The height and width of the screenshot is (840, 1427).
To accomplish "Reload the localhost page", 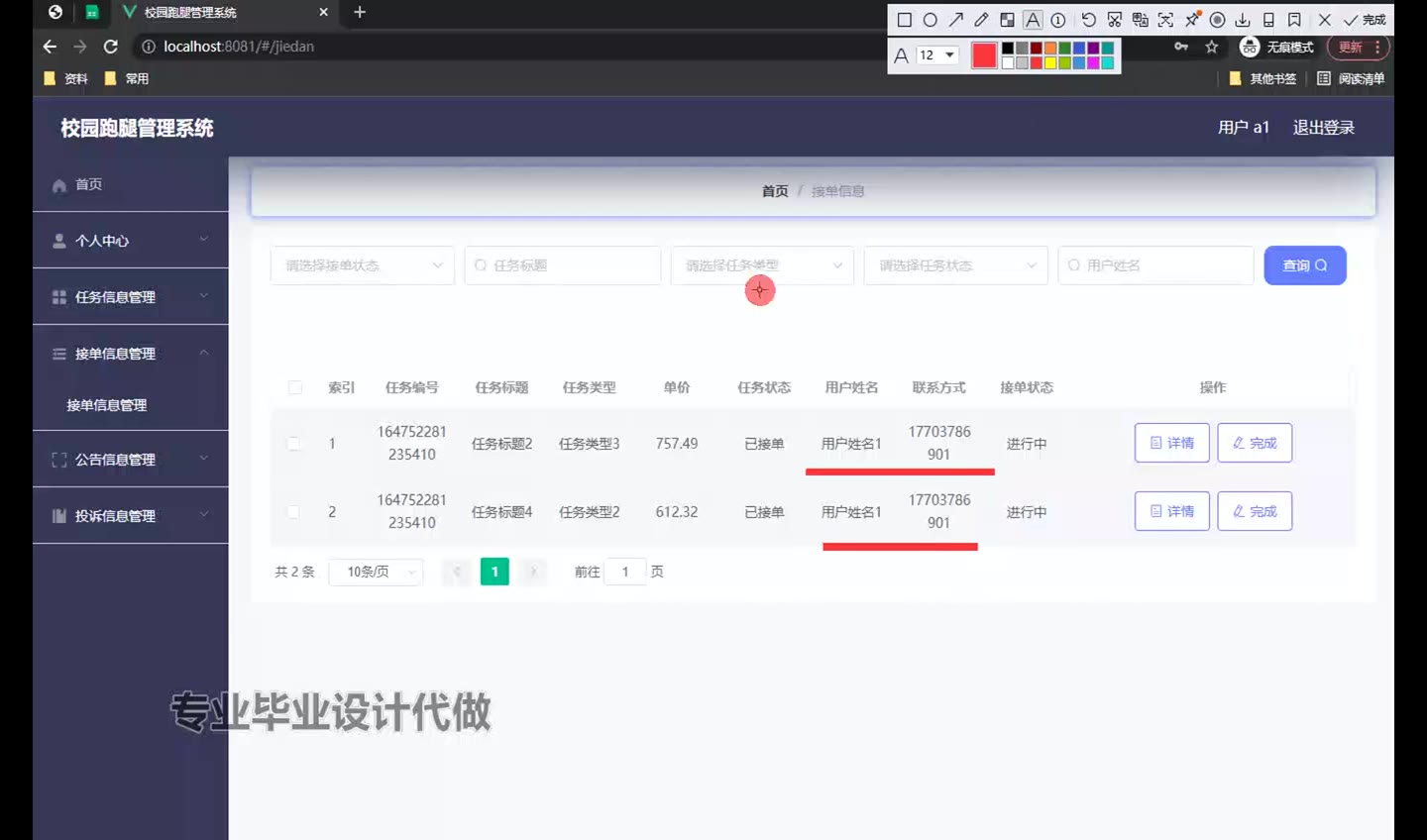I will click(x=111, y=47).
